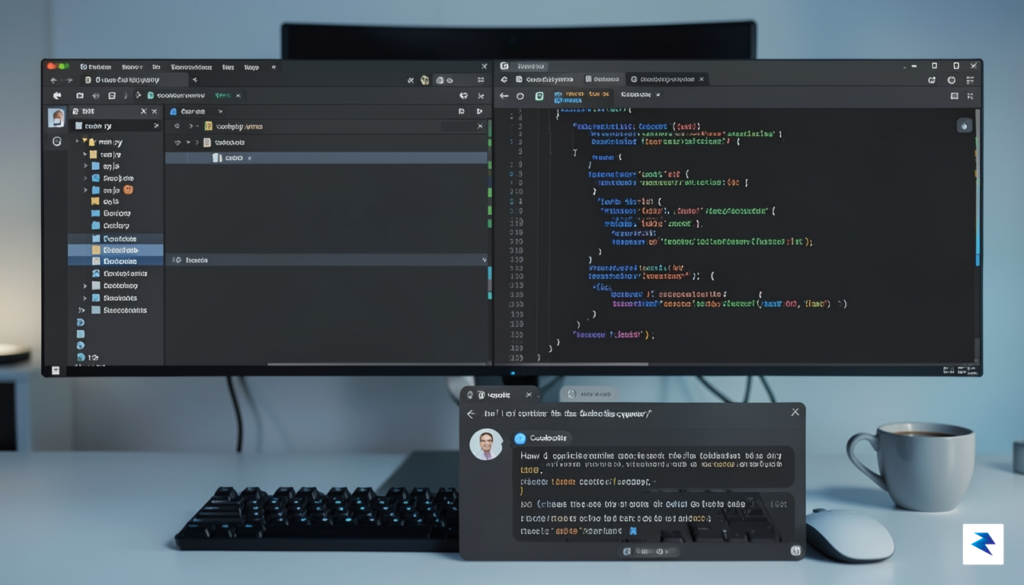Close the active third tab in right window
The height and width of the screenshot is (585, 1024).
click(x=701, y=80)
